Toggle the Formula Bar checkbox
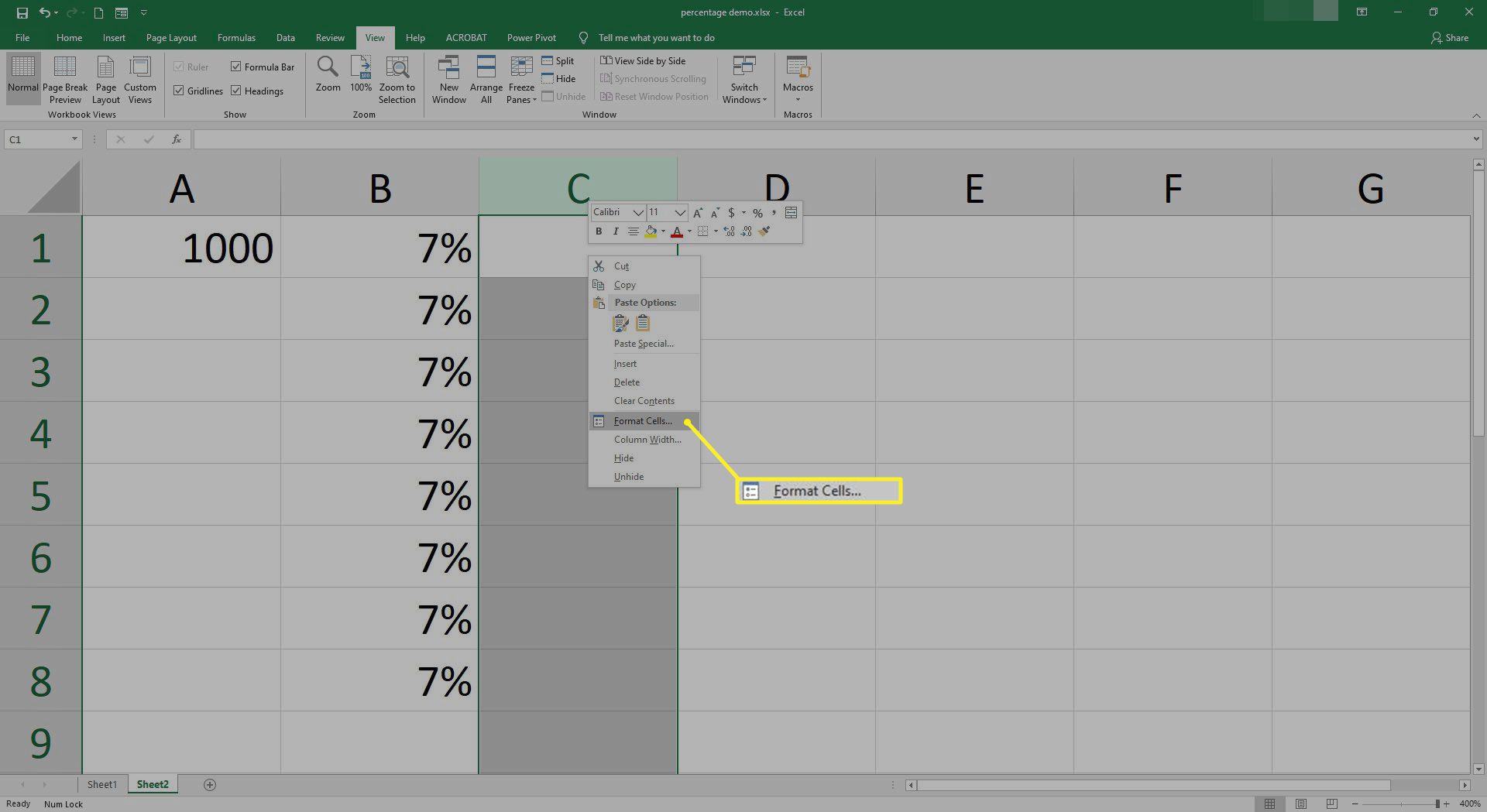 (x=236, y=67)
